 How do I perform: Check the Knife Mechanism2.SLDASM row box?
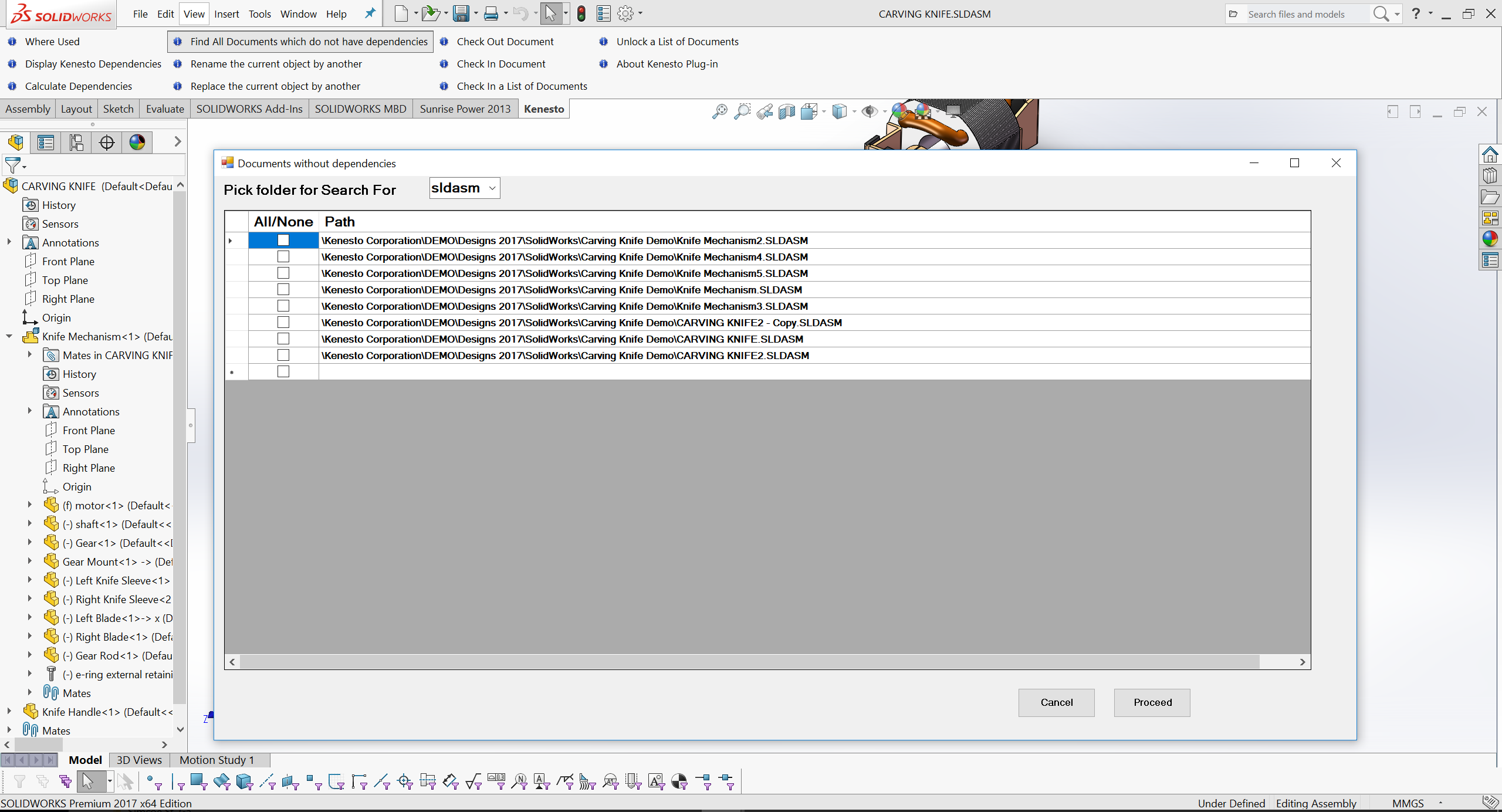tap(283, 240)
